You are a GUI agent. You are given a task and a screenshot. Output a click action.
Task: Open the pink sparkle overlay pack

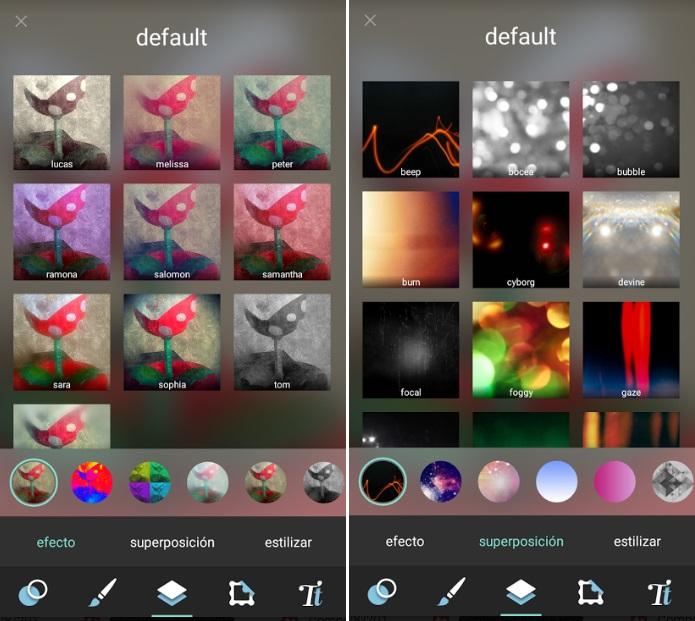click(499, 481)
